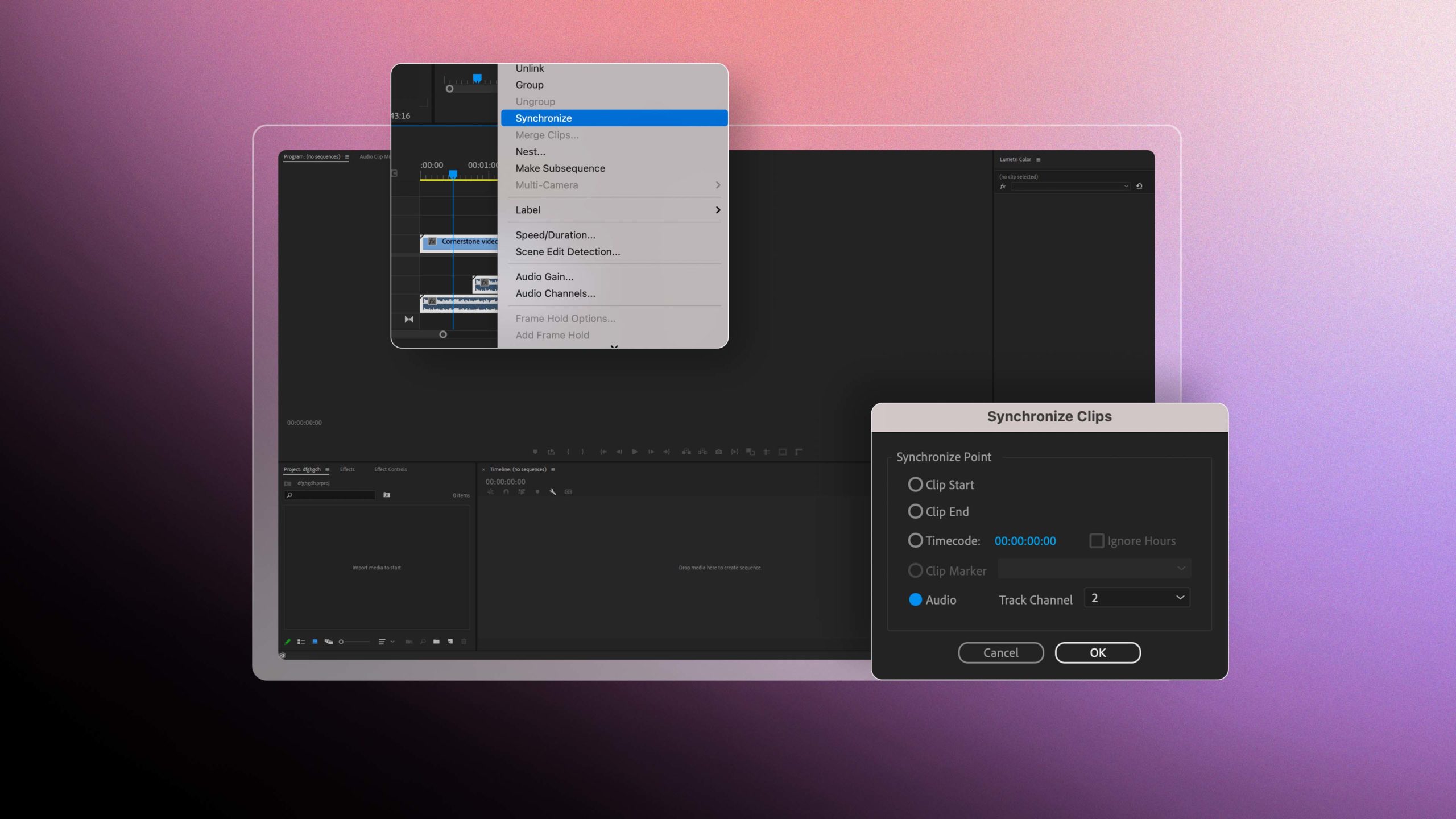Click the Audio Channels option
Image resolution: width=1456 pixels, height=819 pixels.
point(555,293)
